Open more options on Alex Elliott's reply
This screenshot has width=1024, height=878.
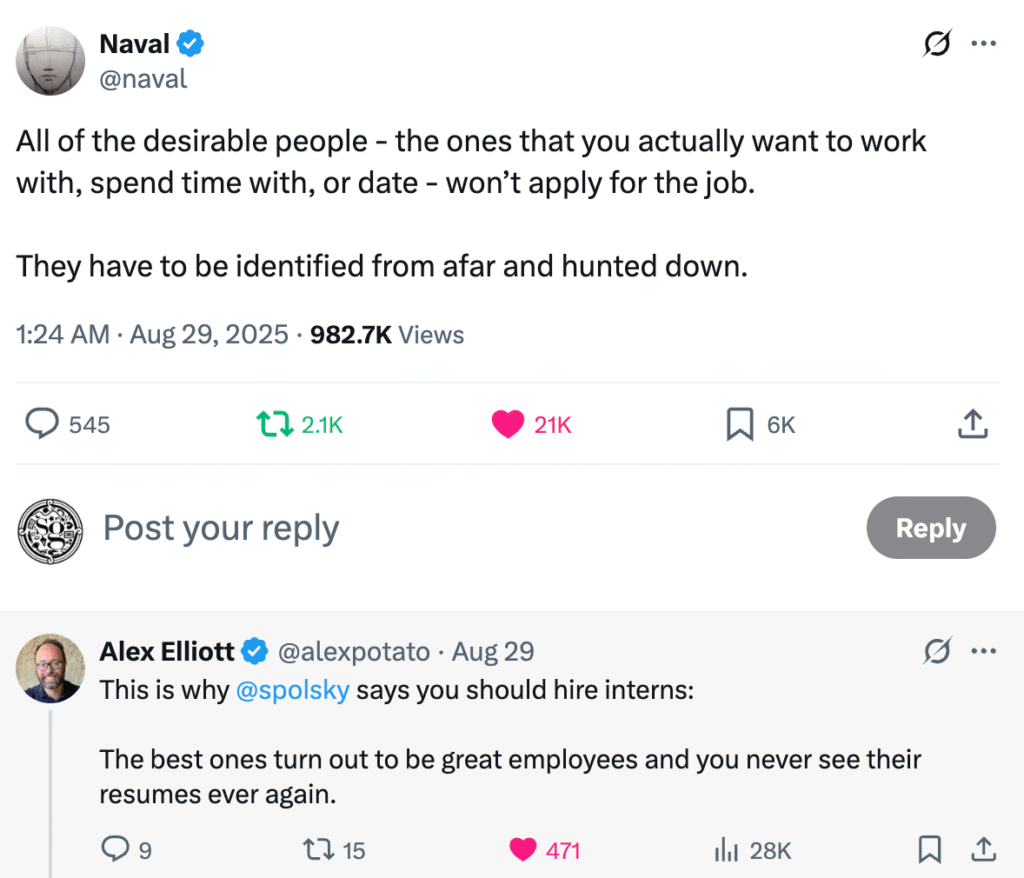(x=984, y=651)
